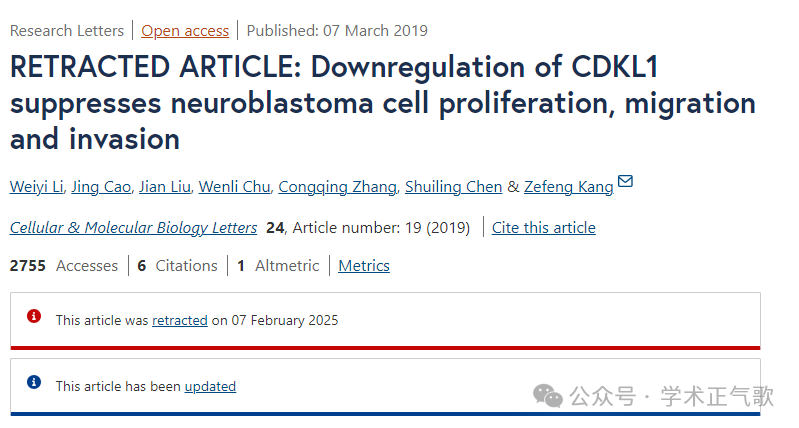Click the red retraction alert icon
The width and height of the screenshot is (799, 428).
[34, 316]
